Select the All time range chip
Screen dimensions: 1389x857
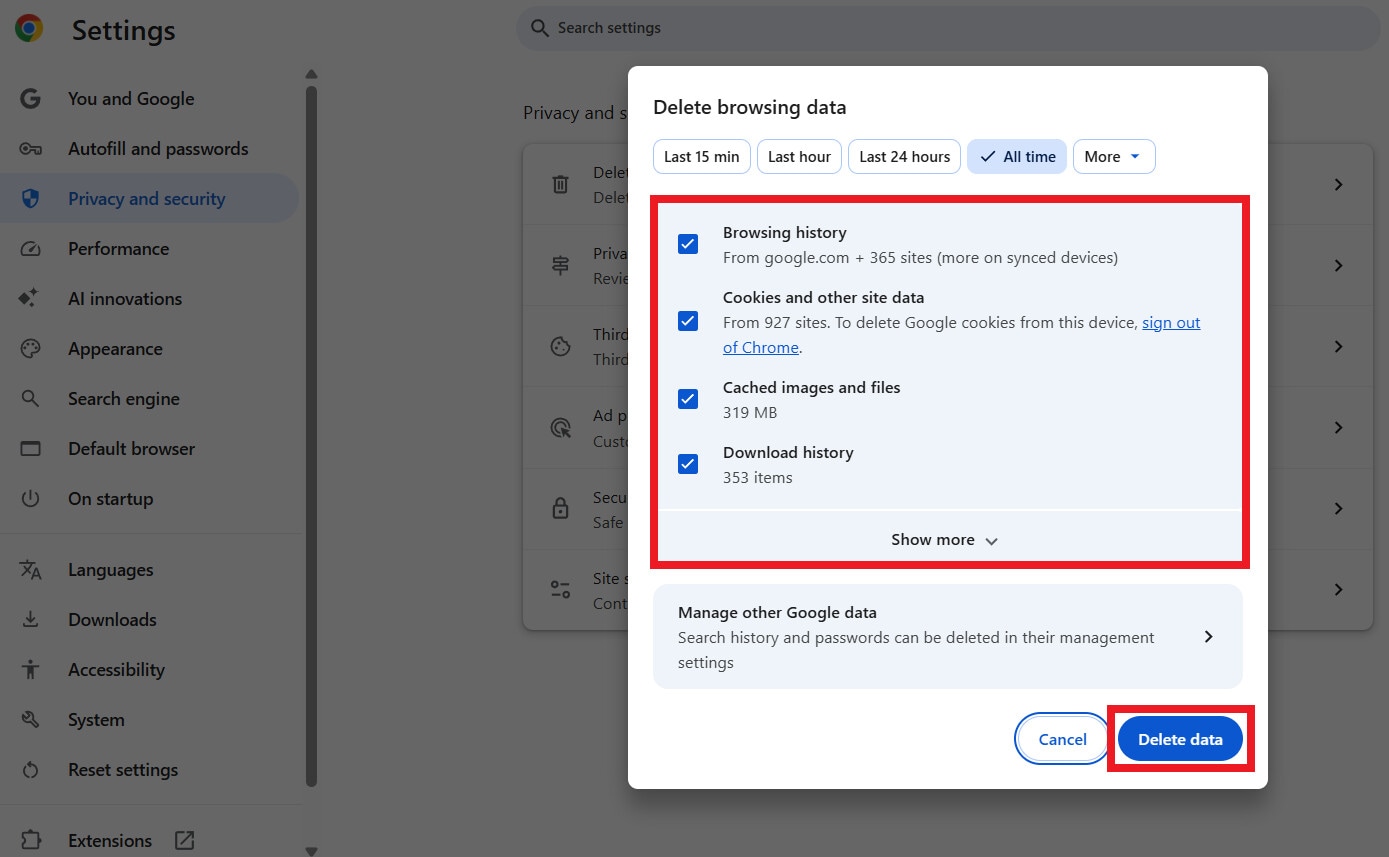[x=1017, y=157]
